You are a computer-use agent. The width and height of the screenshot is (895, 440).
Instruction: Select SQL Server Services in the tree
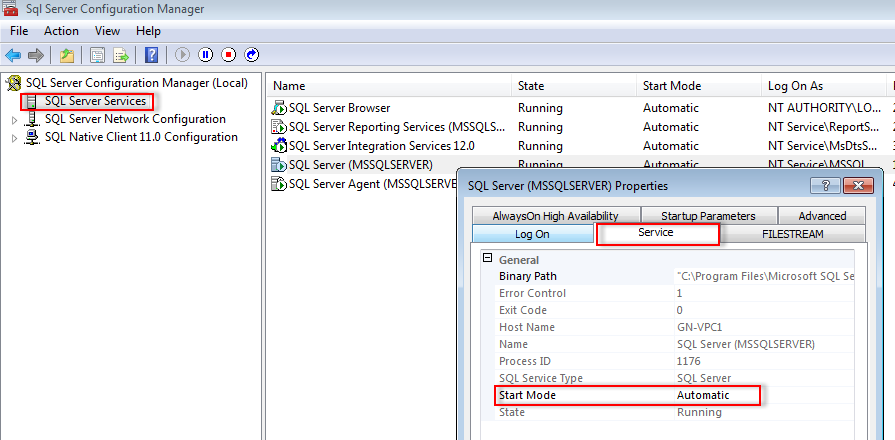click(95, 102)
